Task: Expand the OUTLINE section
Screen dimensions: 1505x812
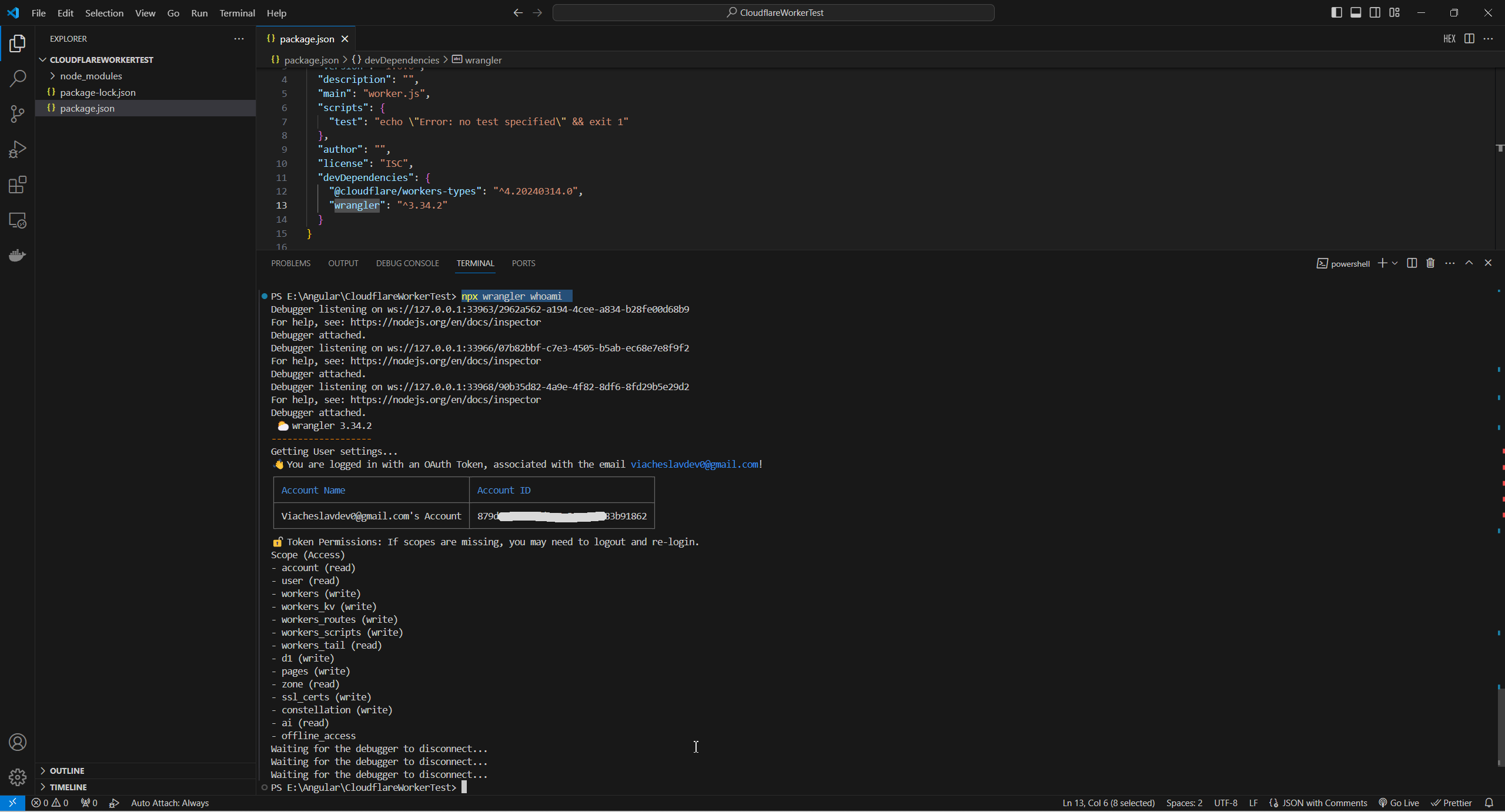Action: pyautogui.click(x=66, y=771)
